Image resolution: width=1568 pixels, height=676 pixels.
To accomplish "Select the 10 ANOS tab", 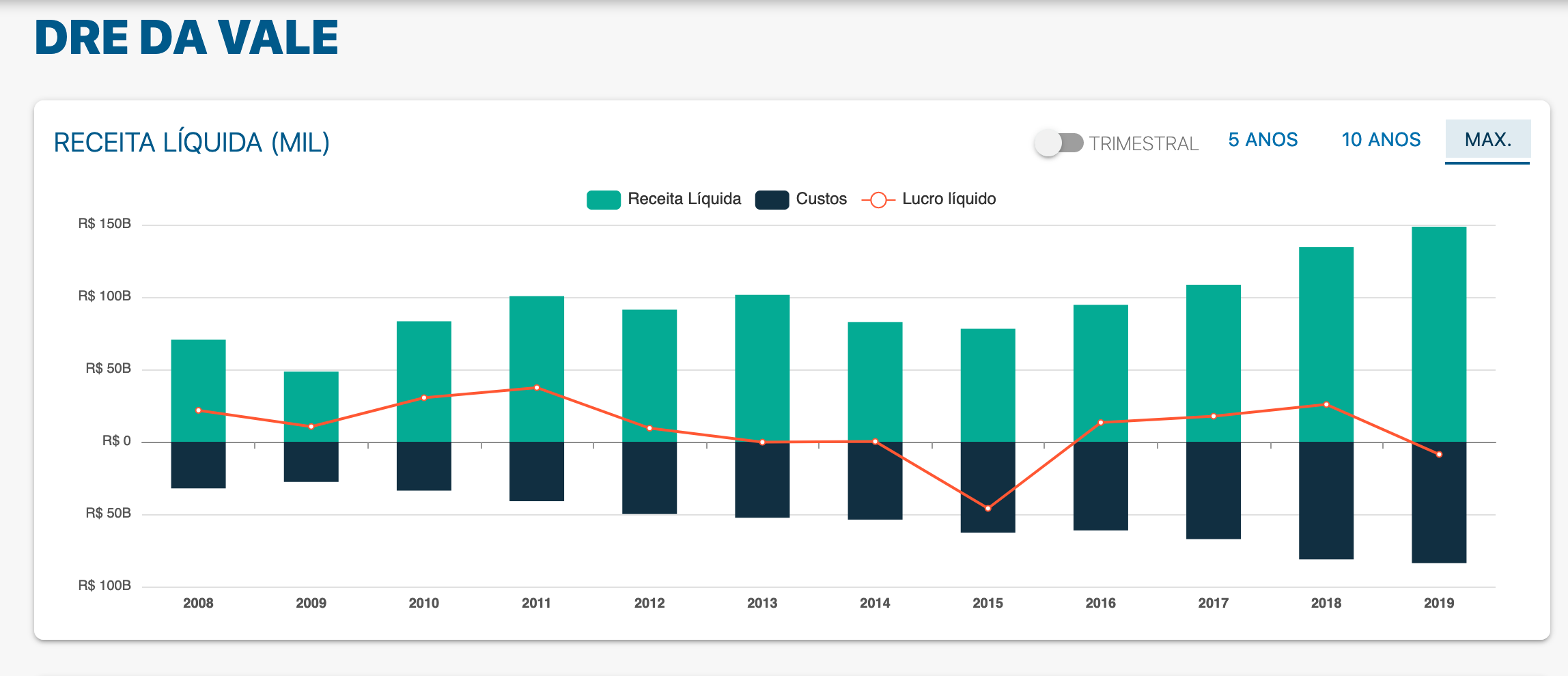I will (x=1381, y=140).
